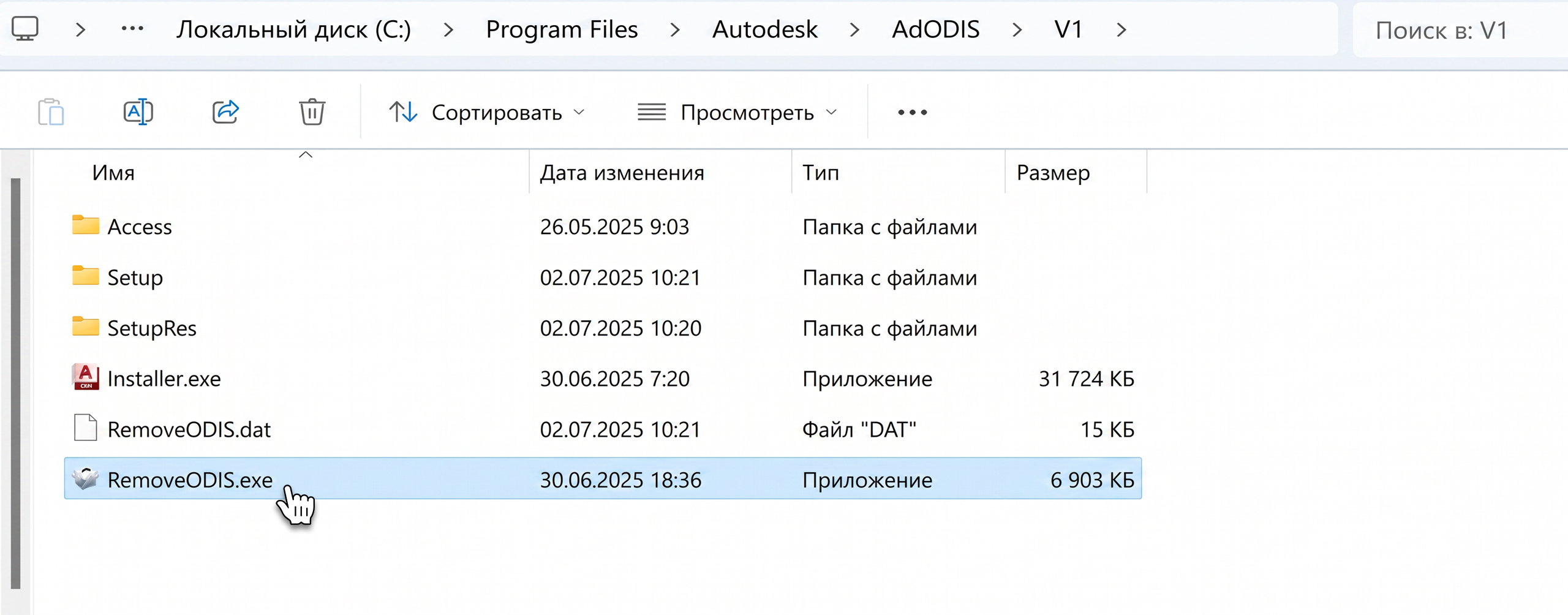Select the Access folder name
Screen dimensions: 1568x615
click(140, 227)
